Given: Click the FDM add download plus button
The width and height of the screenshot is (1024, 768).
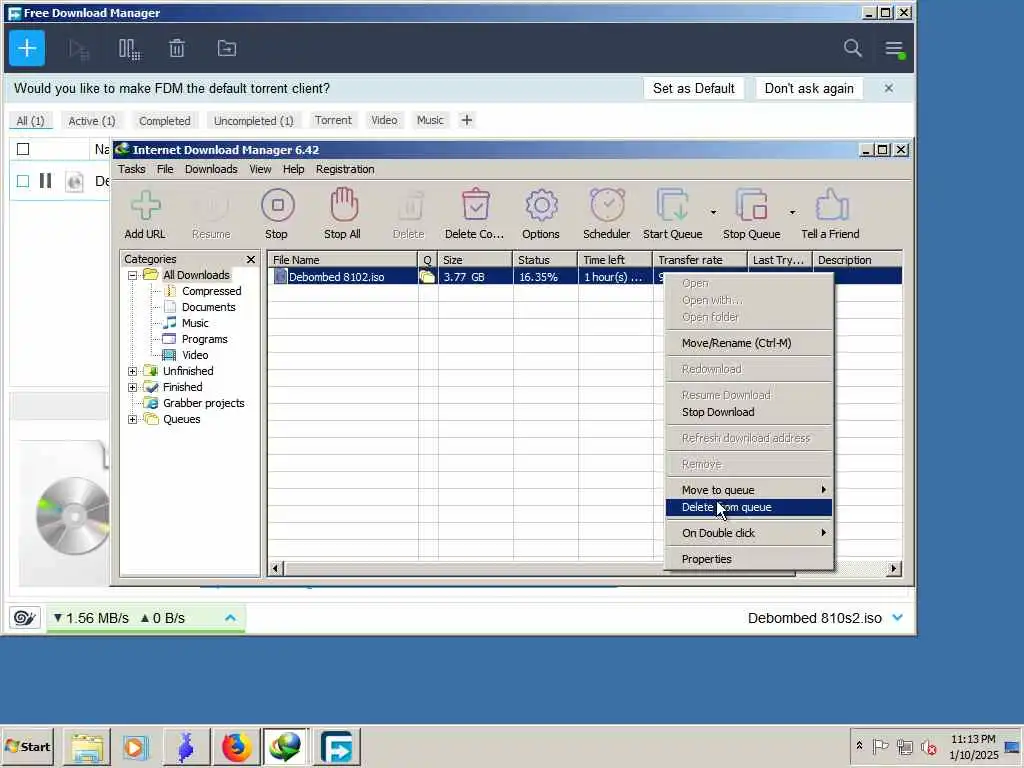Looking at the screenshot, I should tap(27, 48).
